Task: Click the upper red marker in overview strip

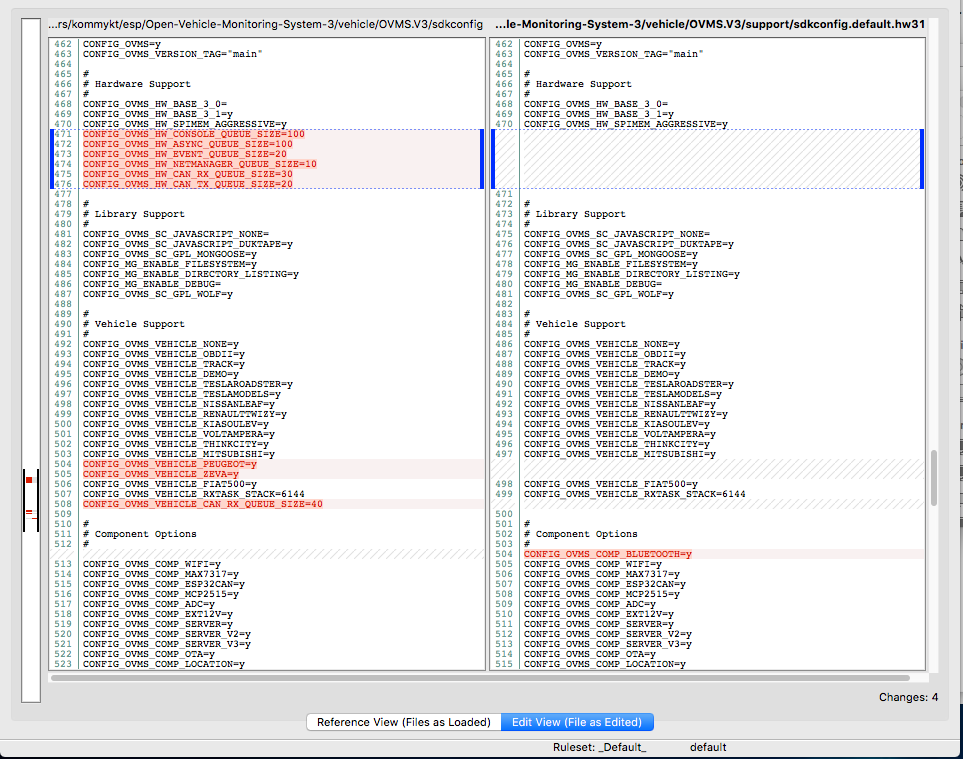Action: (x=29, y=480)
